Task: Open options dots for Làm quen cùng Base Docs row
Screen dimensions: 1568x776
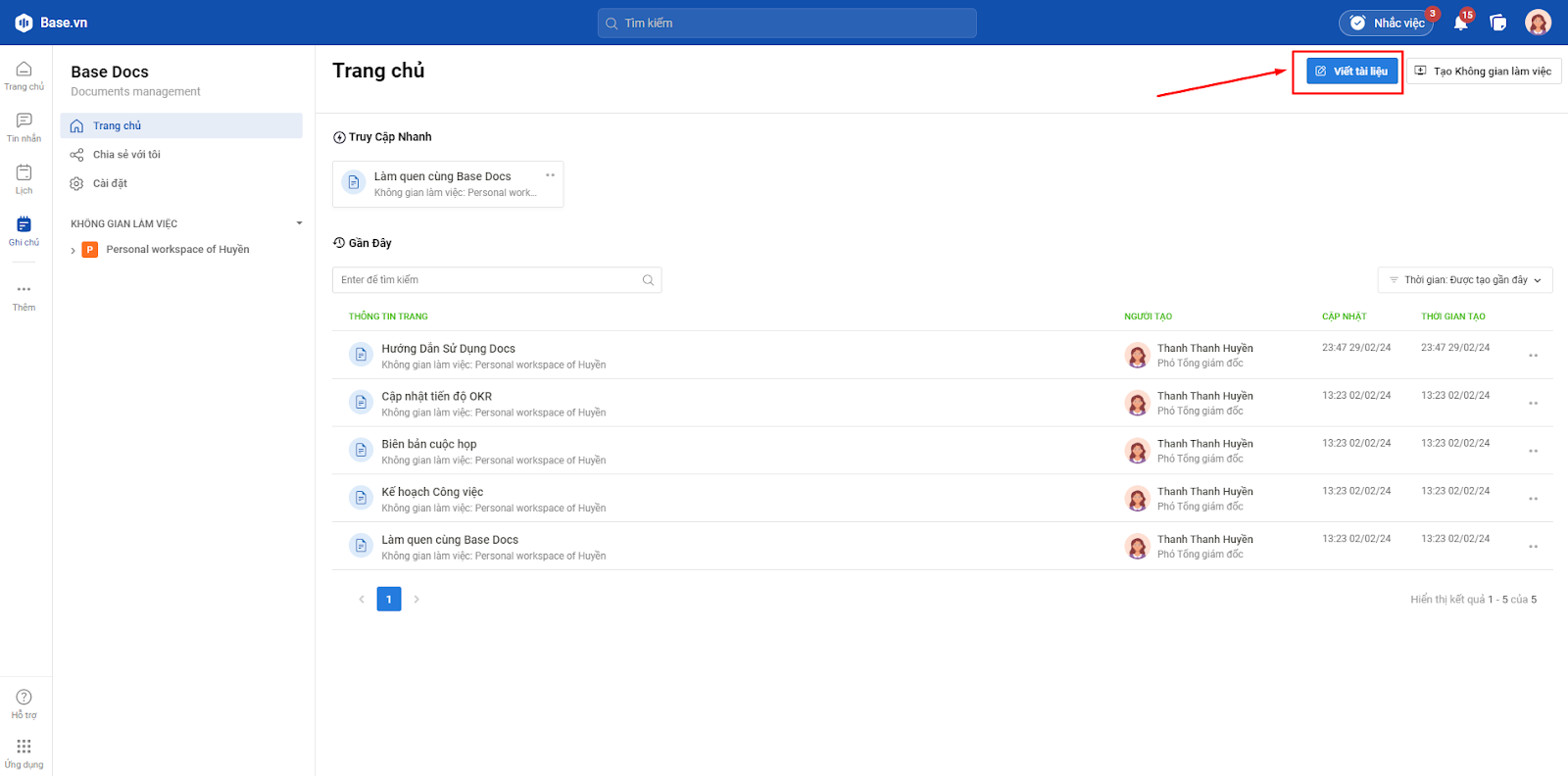Action: (x=1533, y=547)
